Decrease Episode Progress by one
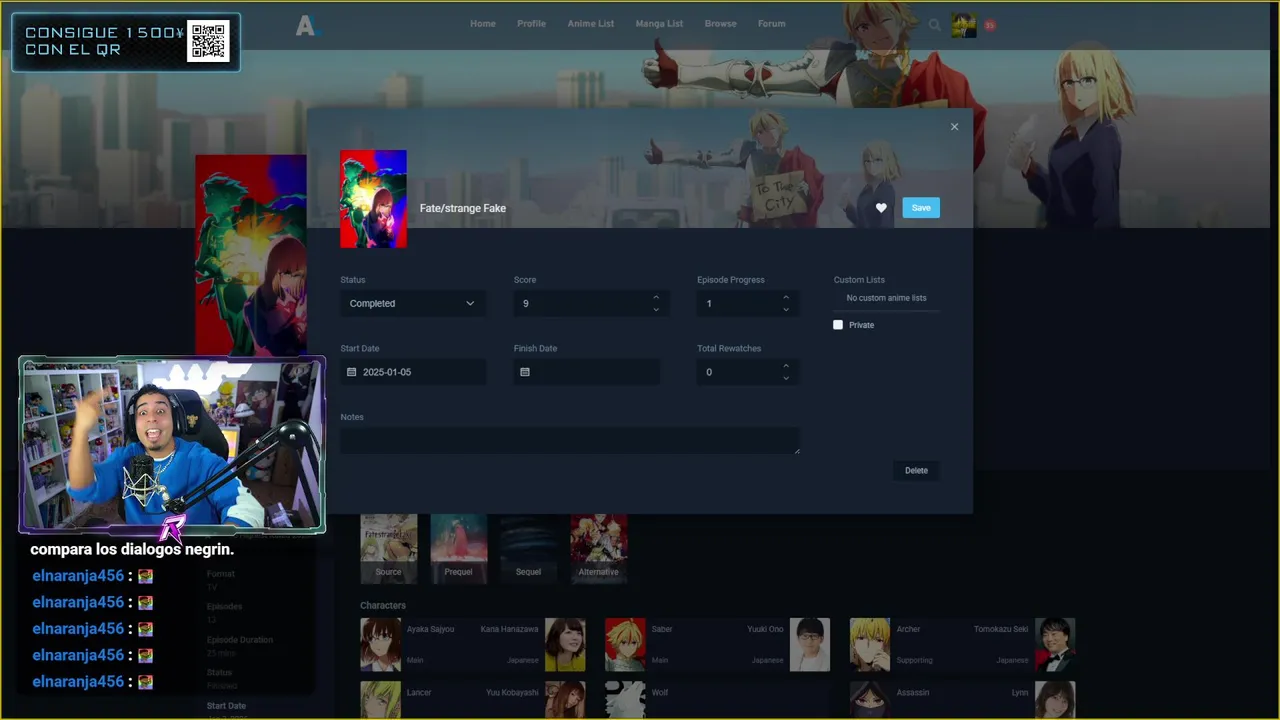The image size is (1280, 720). click(786, 309)
